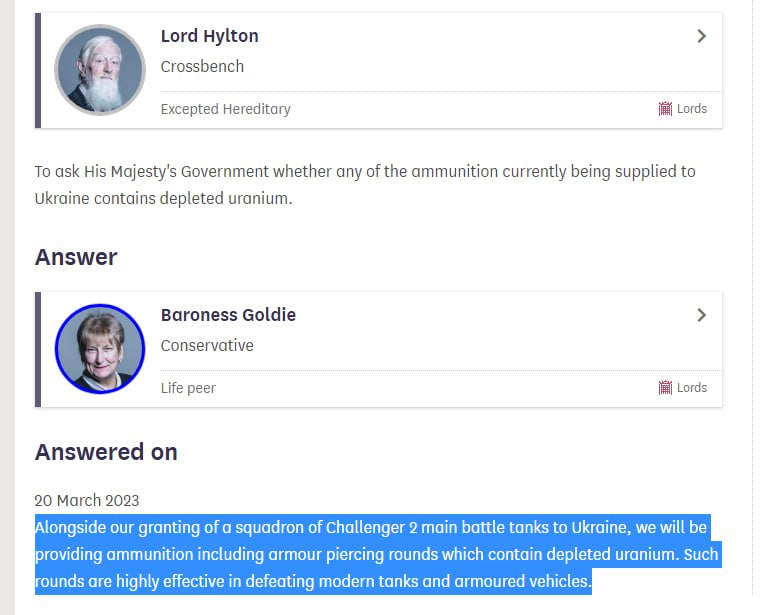The width and height of the screenshot is (772, 615).
Task: Open the Baroness Goldie name link
Action: click(x=228, y=315)
